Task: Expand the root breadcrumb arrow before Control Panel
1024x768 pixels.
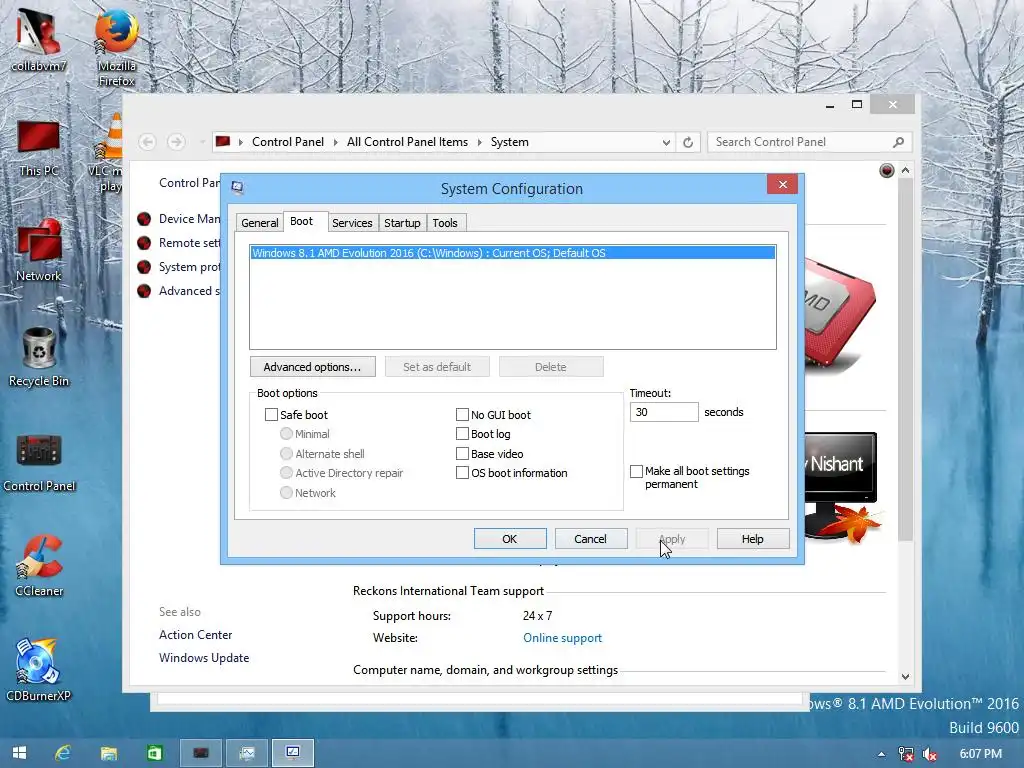Action: pyautogui.click(x=240, y=142)
